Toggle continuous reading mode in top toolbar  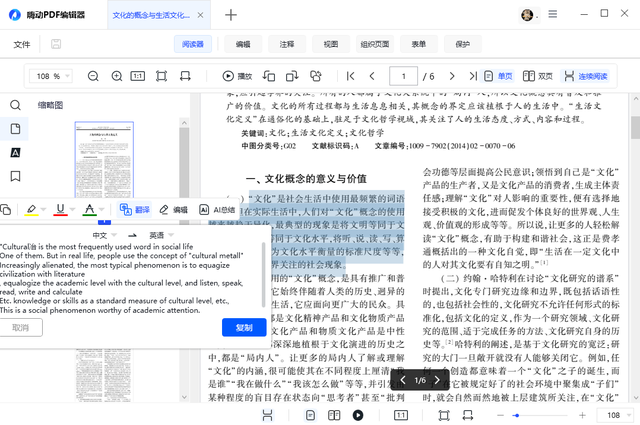586,76
